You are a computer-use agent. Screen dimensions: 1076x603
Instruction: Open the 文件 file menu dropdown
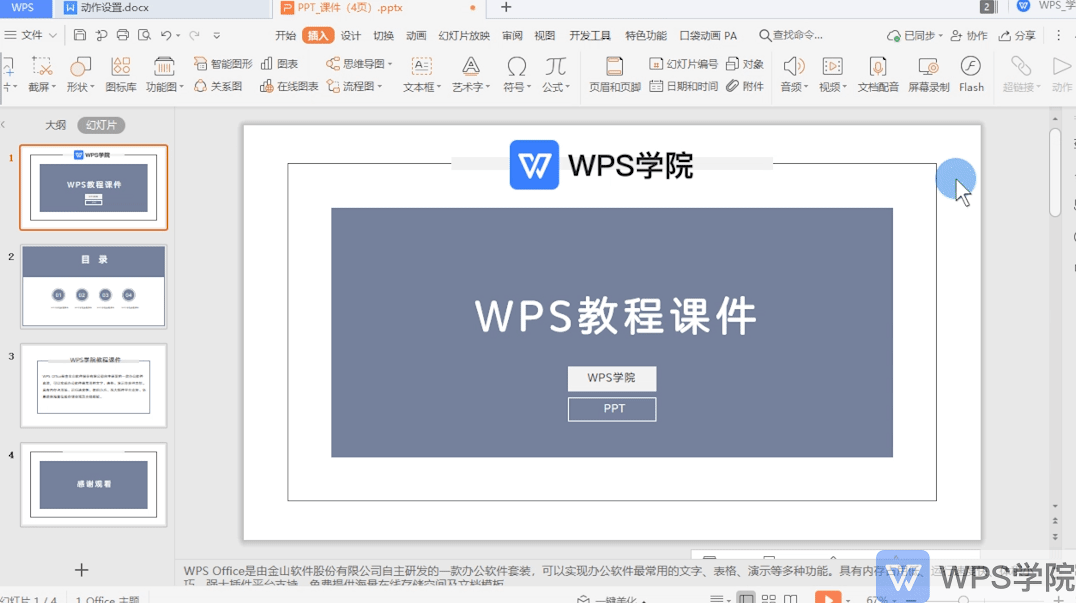(x=31, y=35)
